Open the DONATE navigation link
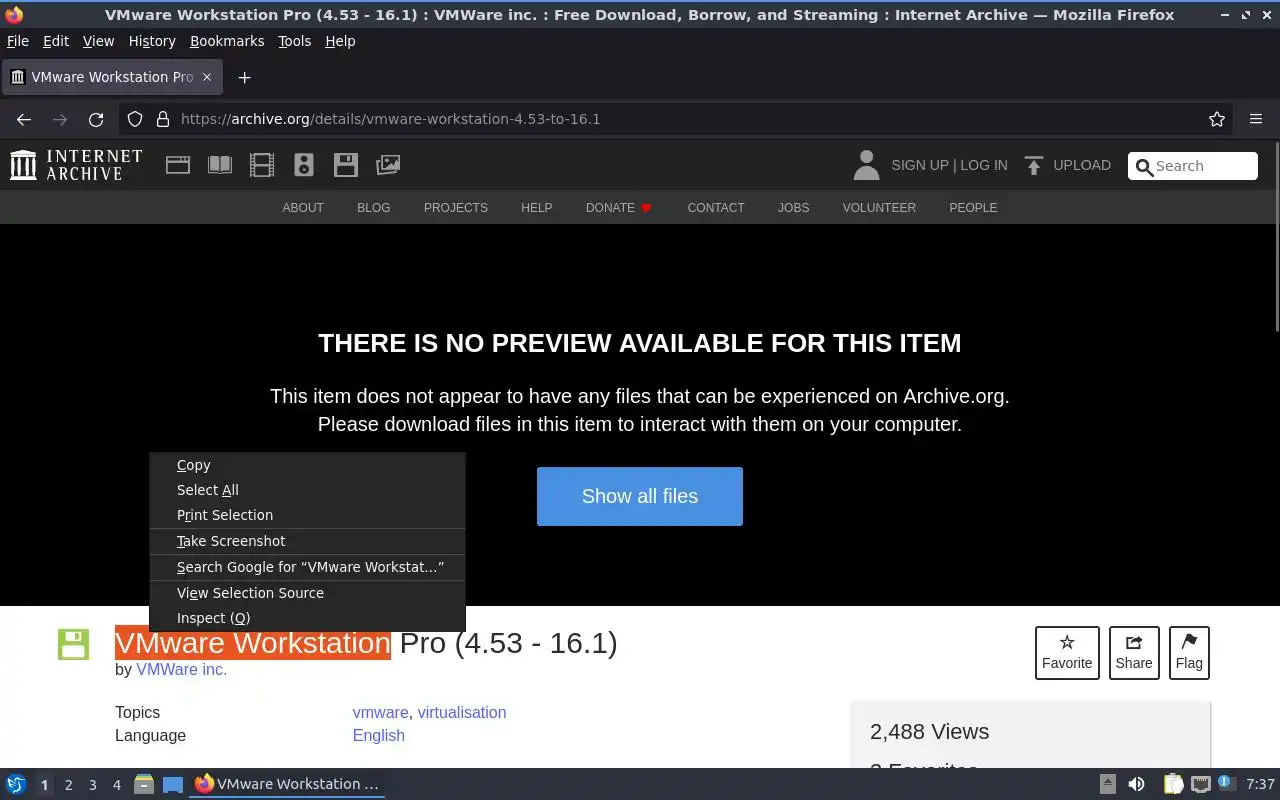The width and height of the screenshot is (1280, 800). pyautogui.click(x=619, y=208)
